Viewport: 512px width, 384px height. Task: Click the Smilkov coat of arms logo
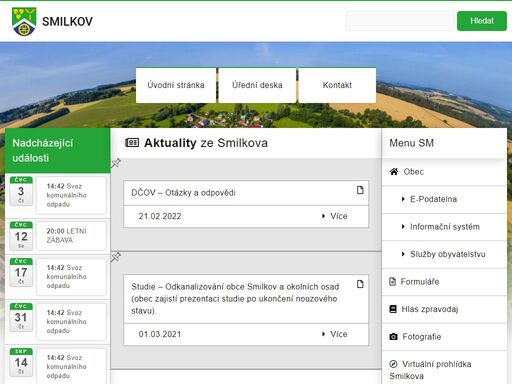tap(24, 21)
